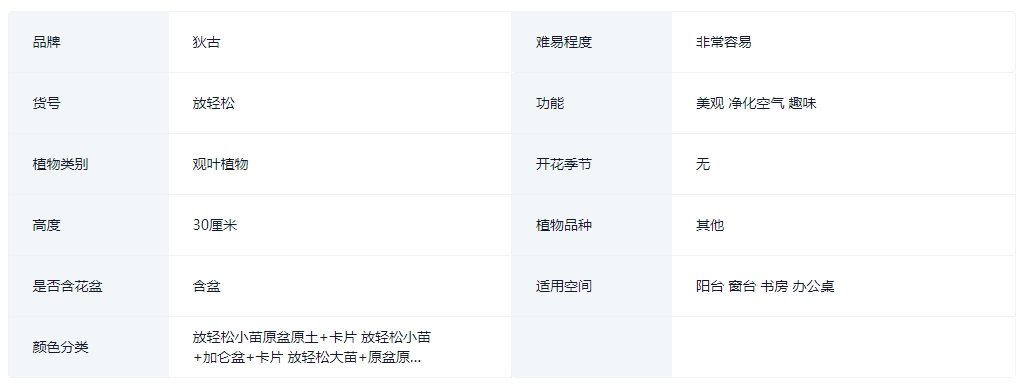The width and height of the screenshot is (1027, 385).
Task: Click the 难易程度 label
Action: click(x=564, y=43)
